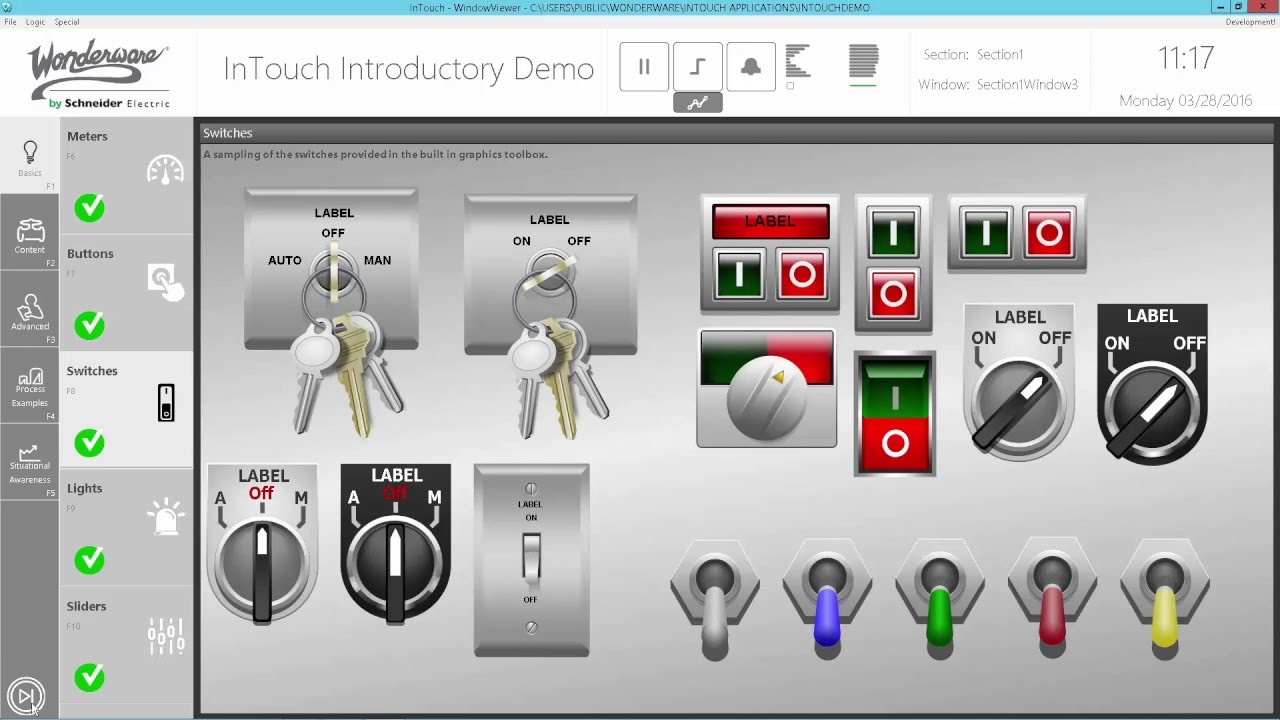Click the trend chart button below header icons
Screen dimensions: 1280x720
click(x=698, y=102)
